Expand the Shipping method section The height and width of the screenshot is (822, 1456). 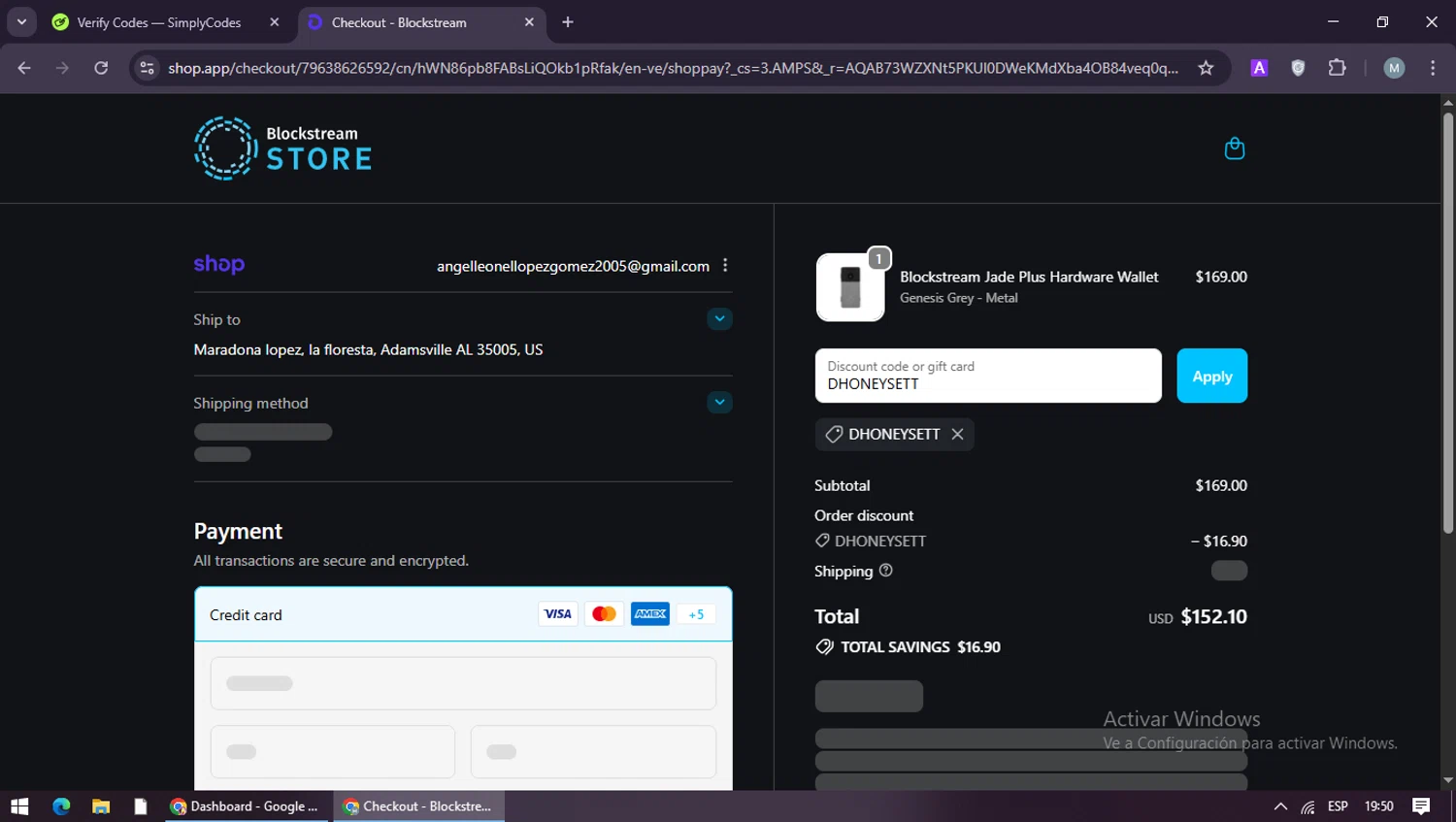[719, 402]
